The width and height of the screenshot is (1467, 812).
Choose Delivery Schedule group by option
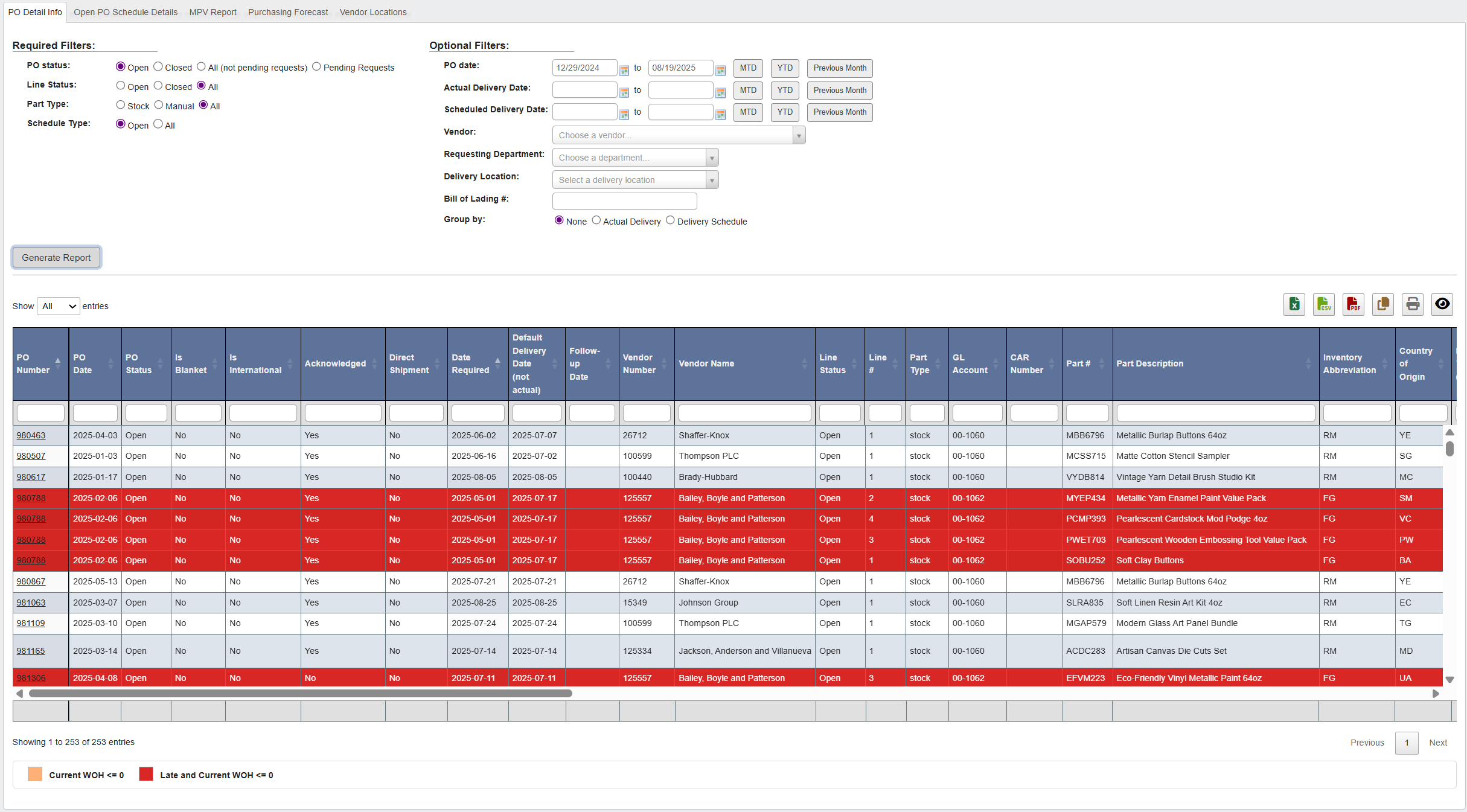pyautogui.click(x=670, y=220)
